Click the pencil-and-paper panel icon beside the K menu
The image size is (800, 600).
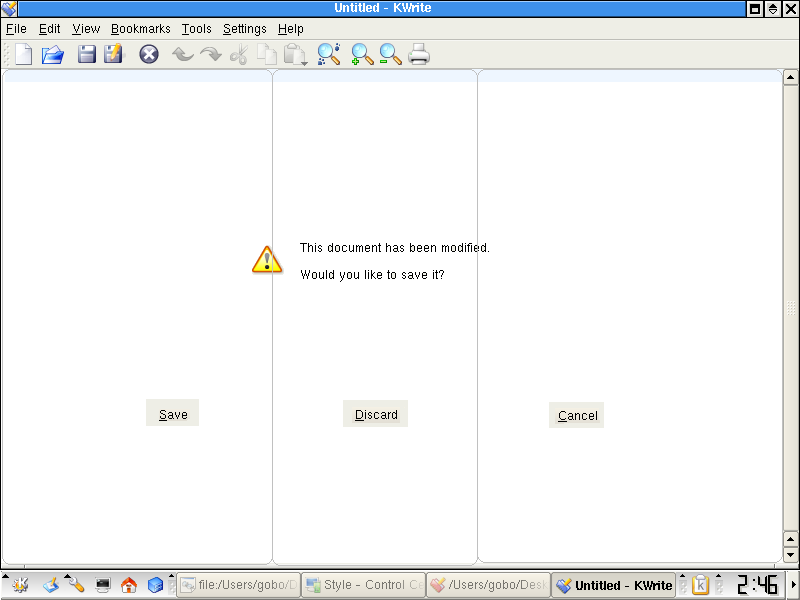click(50, 585)
